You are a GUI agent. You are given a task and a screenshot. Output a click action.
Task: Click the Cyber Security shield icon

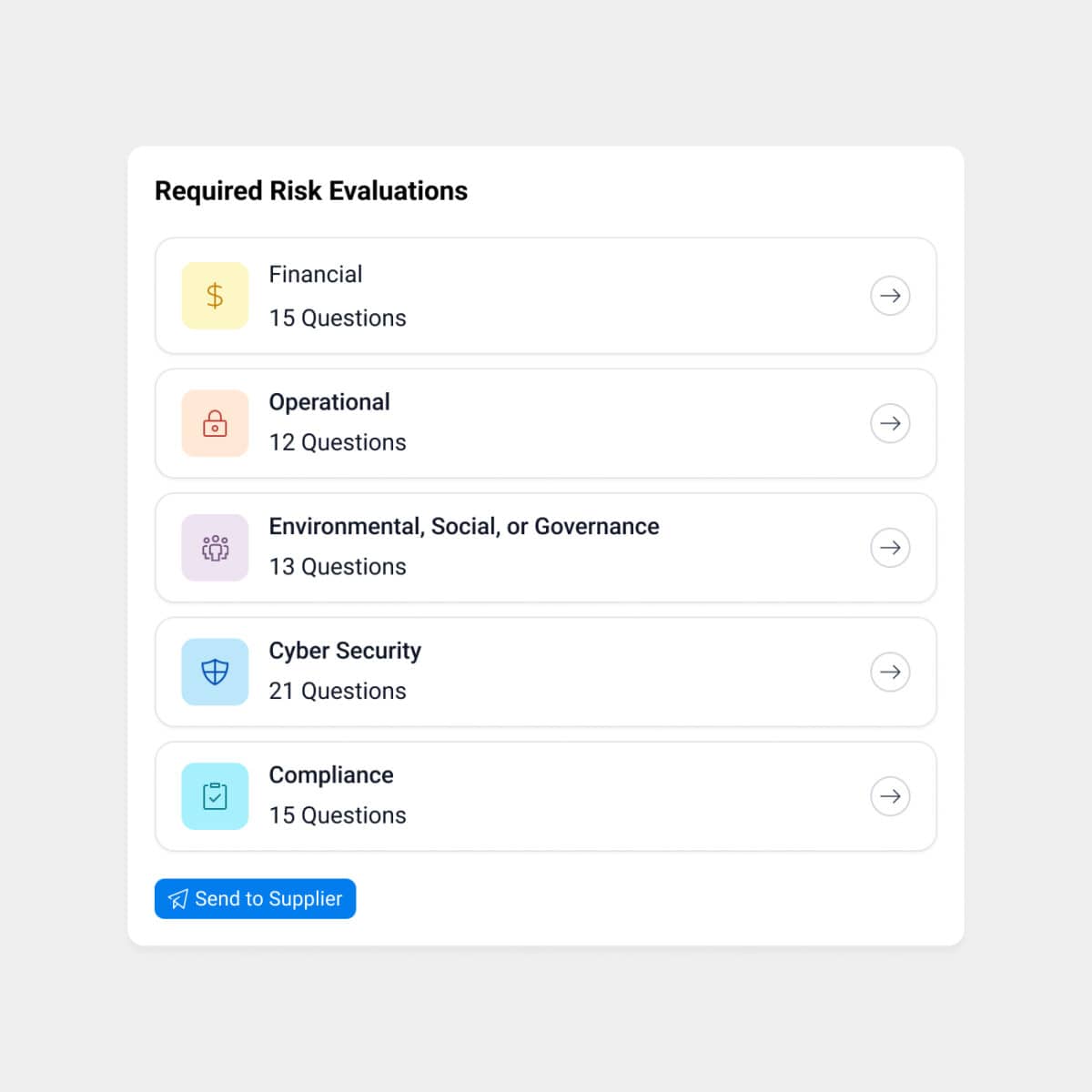[215, 672]
